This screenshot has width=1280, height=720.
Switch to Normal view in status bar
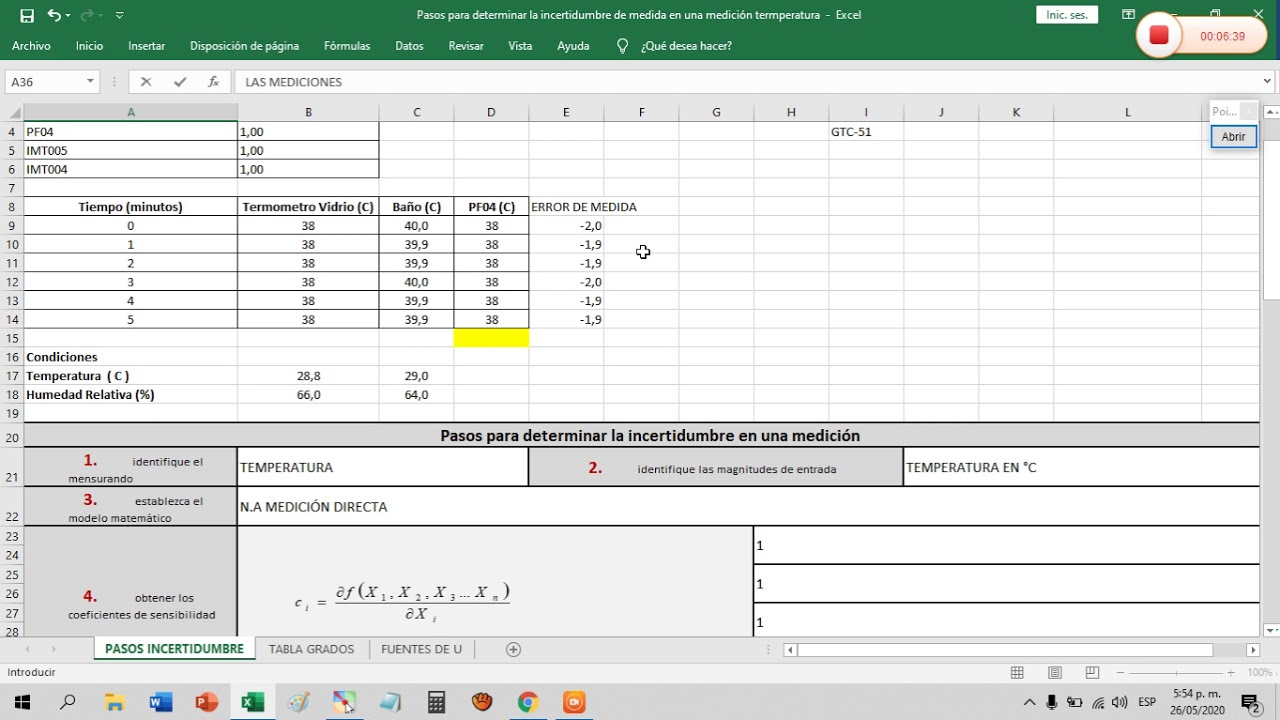pos(1017,673)
